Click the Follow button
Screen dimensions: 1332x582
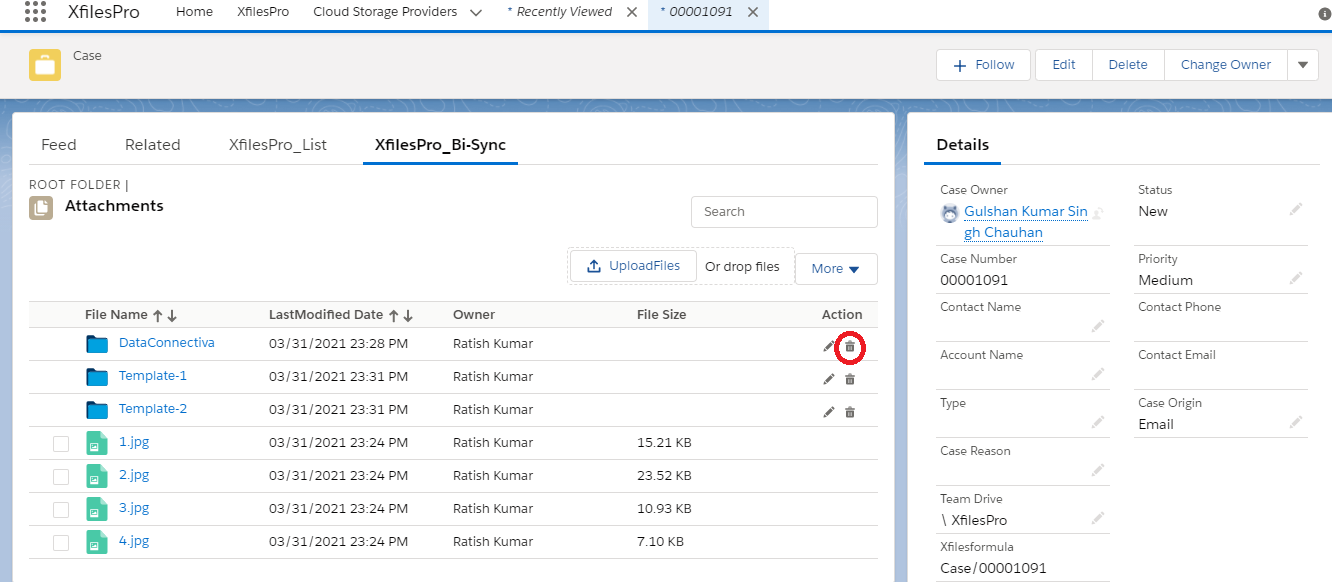[x=984, y=65]
